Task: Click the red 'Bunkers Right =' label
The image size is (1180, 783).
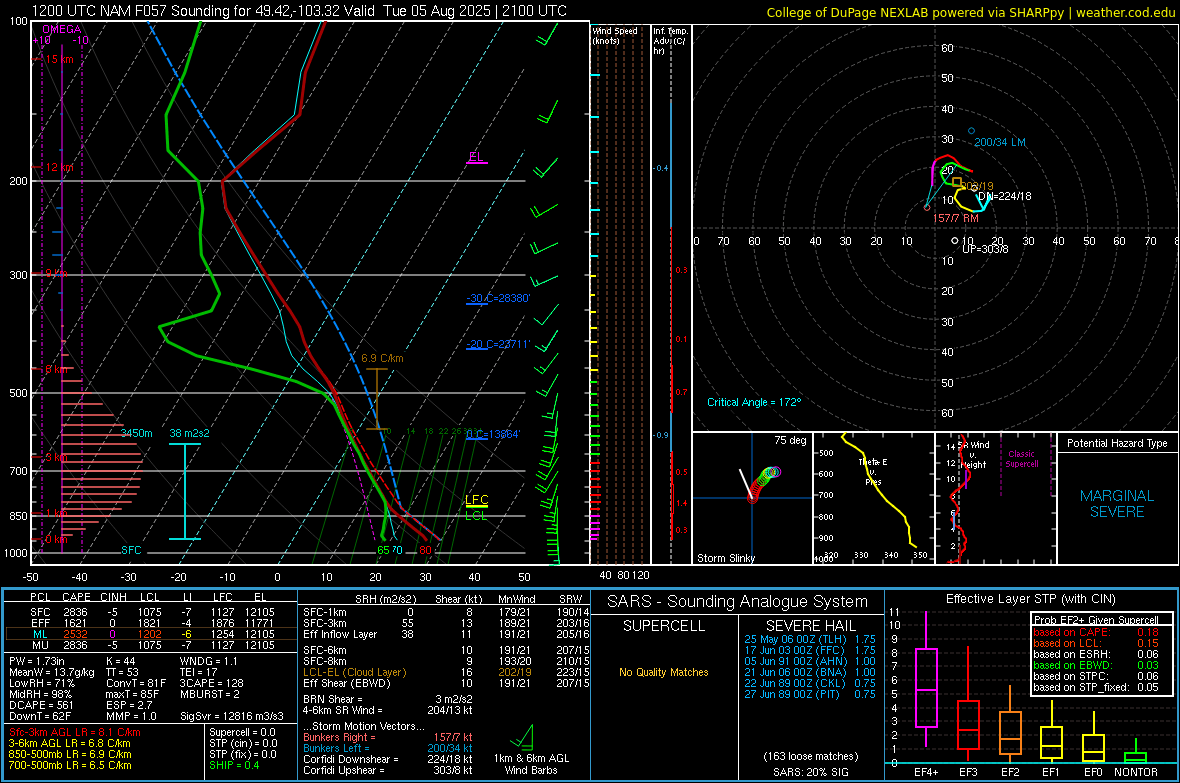Action: pyautogui.click(x=339, y=737)
